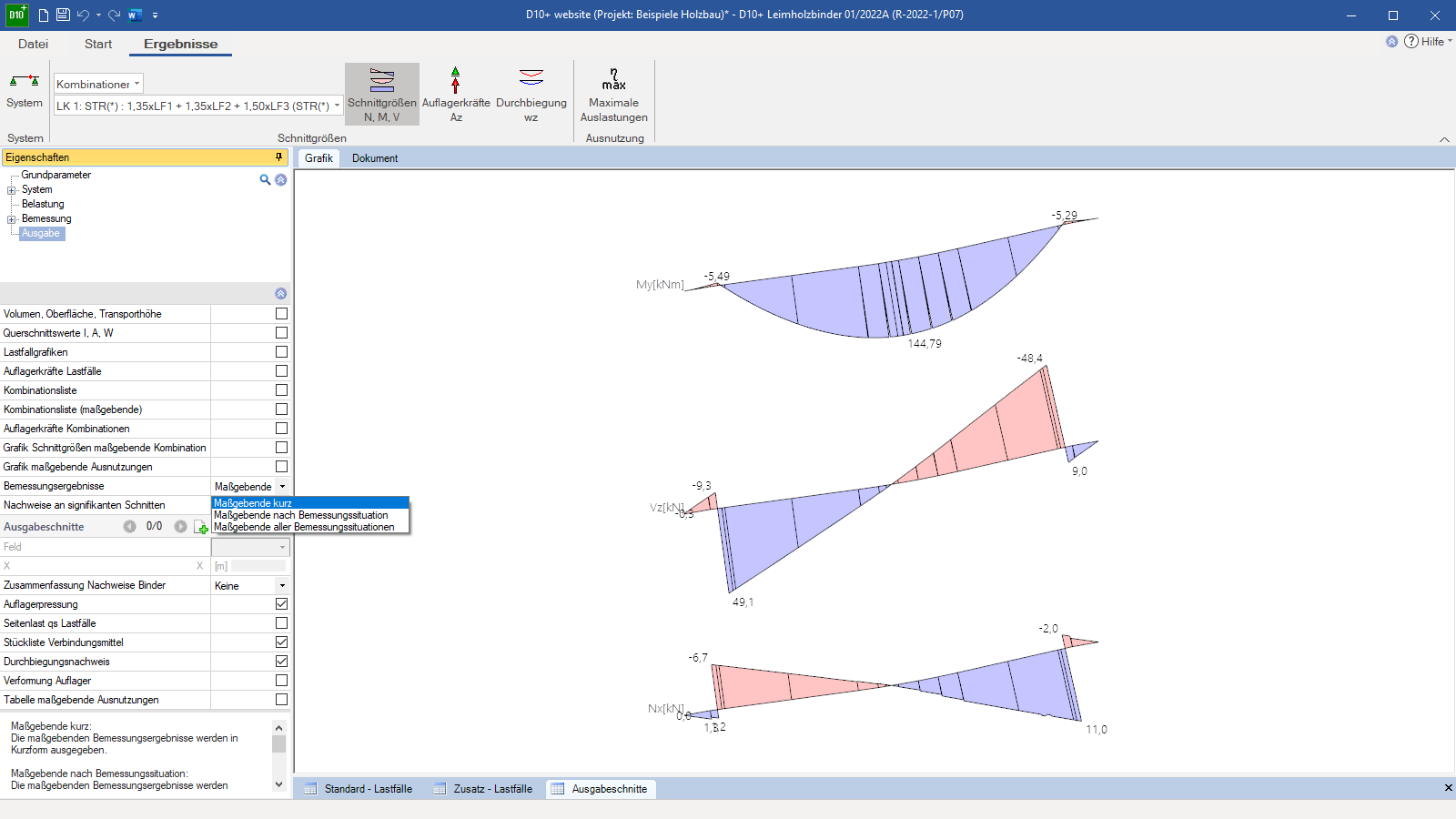Open the quick access toolbar customization arrow

pos(156,15)
